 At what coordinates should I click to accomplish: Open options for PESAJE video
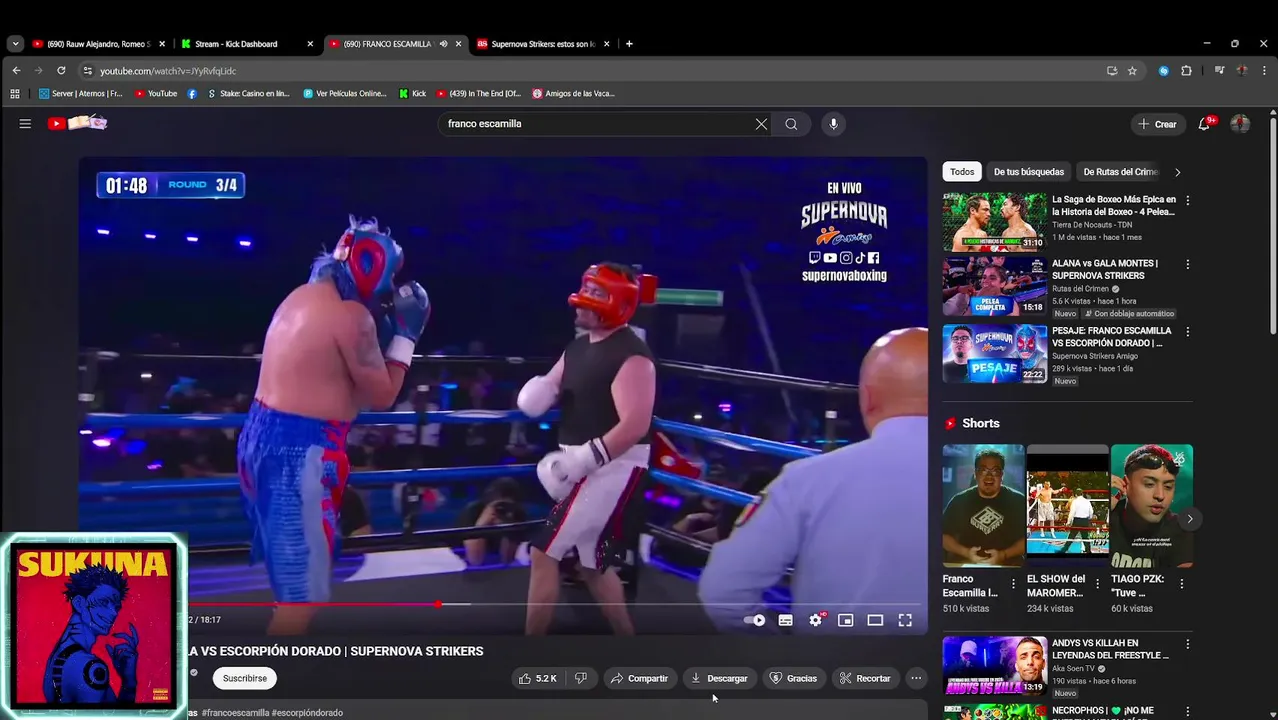[x=1188, y=331]
